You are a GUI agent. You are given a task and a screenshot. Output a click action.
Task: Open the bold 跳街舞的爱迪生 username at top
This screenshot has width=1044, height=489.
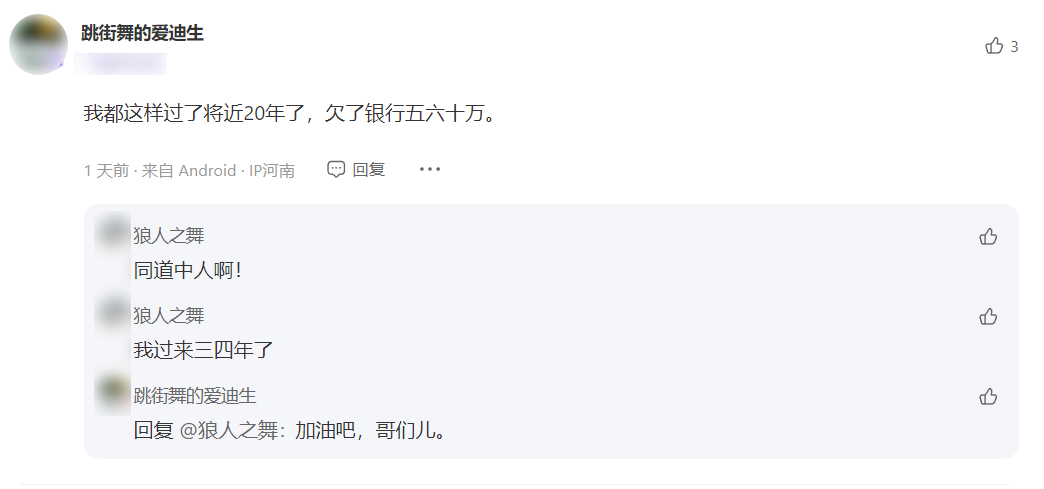(x=142, y=33)
